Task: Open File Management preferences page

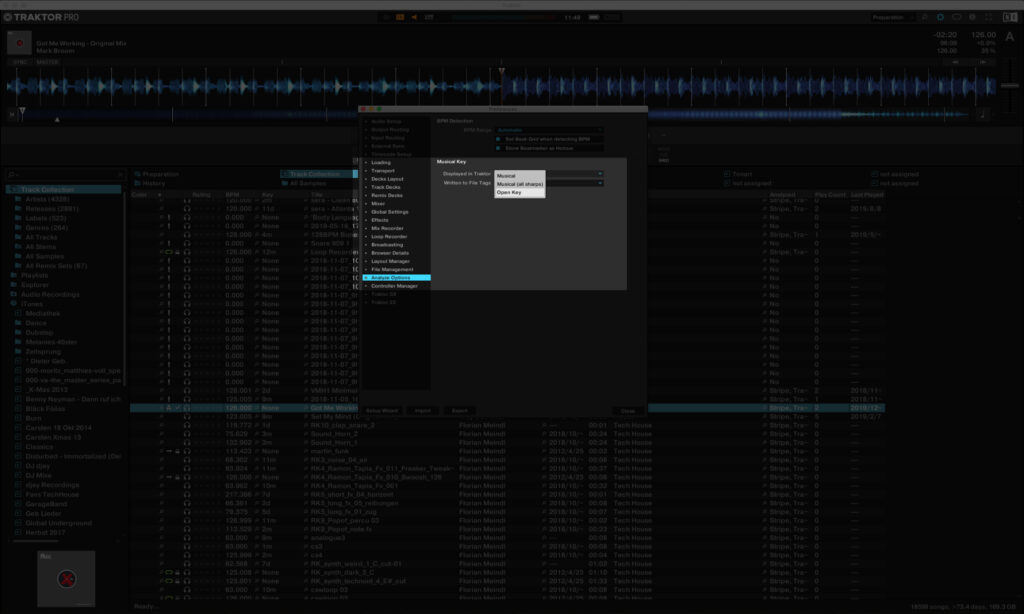Action: (x=392, y=269)
